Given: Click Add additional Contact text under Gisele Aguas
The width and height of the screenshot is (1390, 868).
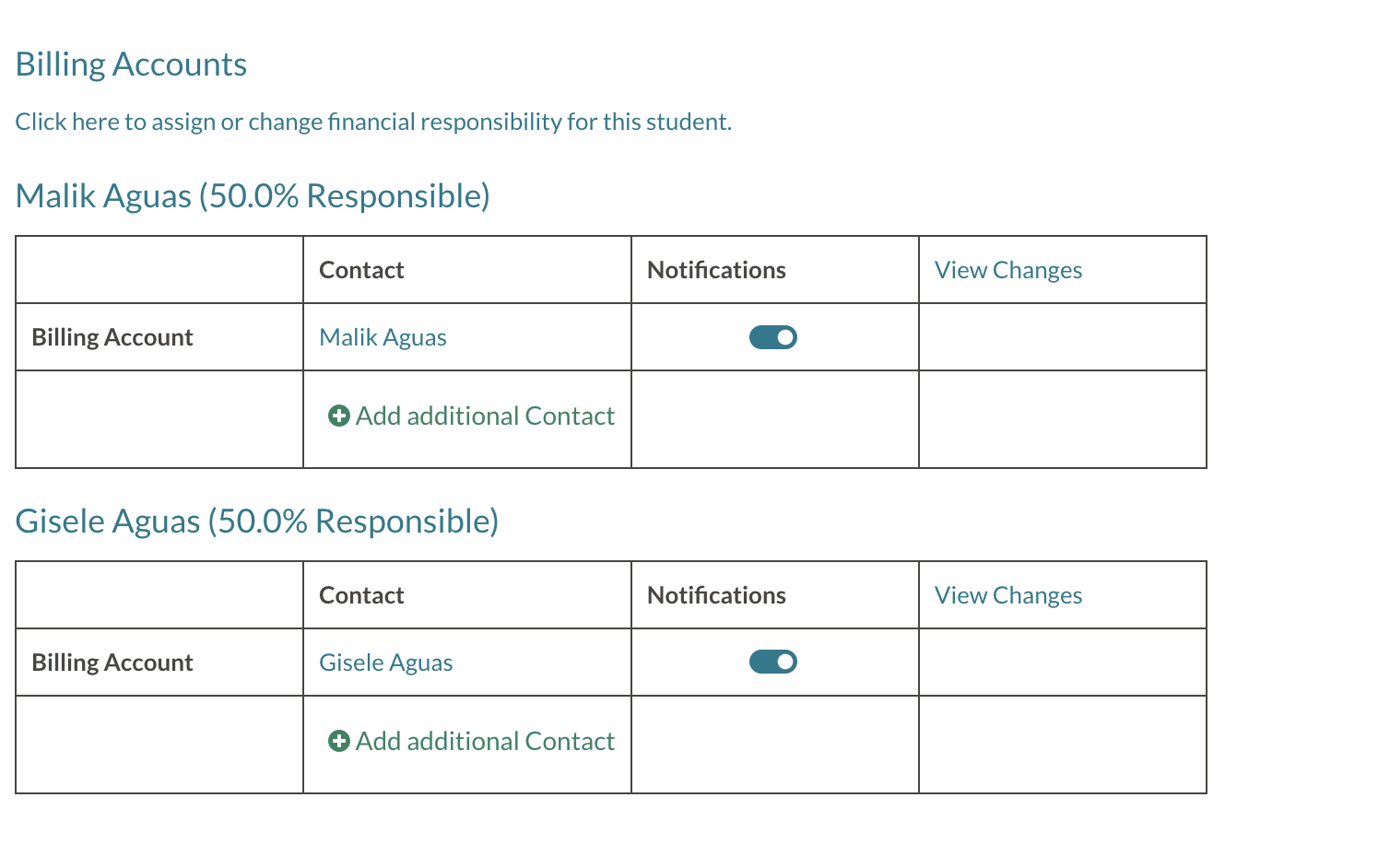Looking at the screenshot, I should (485, 741).
